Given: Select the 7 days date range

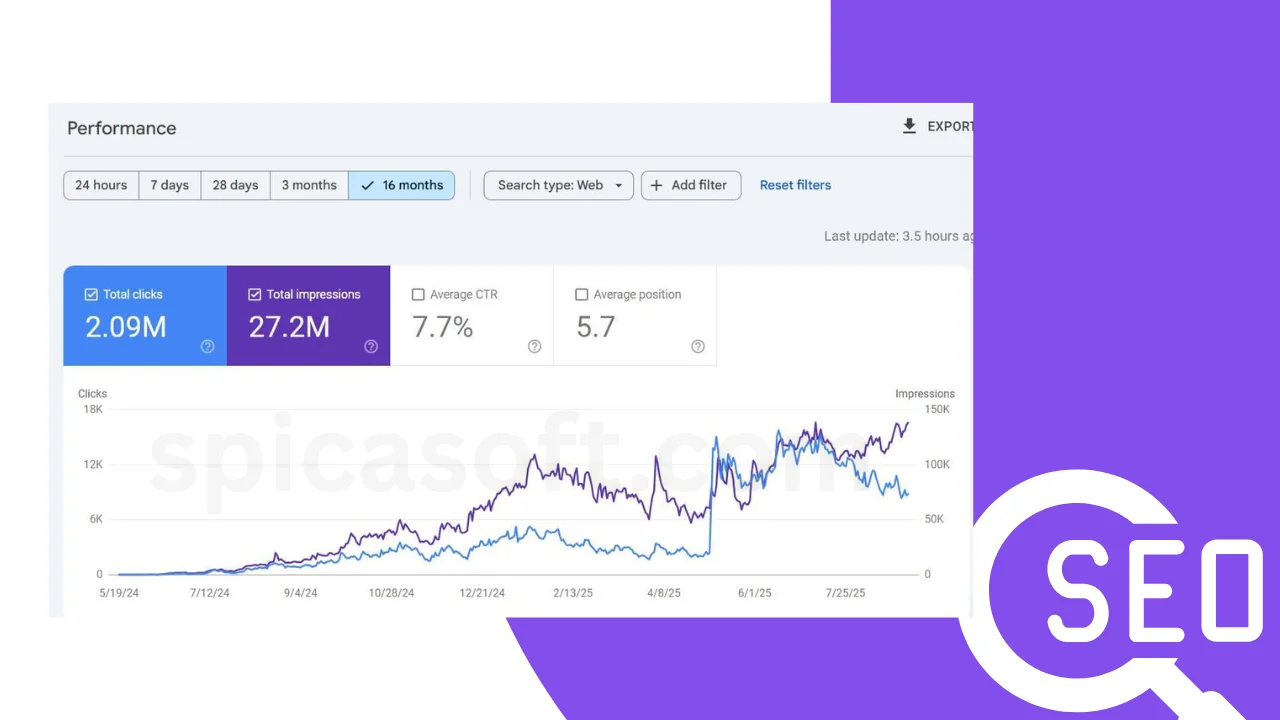Looking at the screenshot, I should [169, 185].
